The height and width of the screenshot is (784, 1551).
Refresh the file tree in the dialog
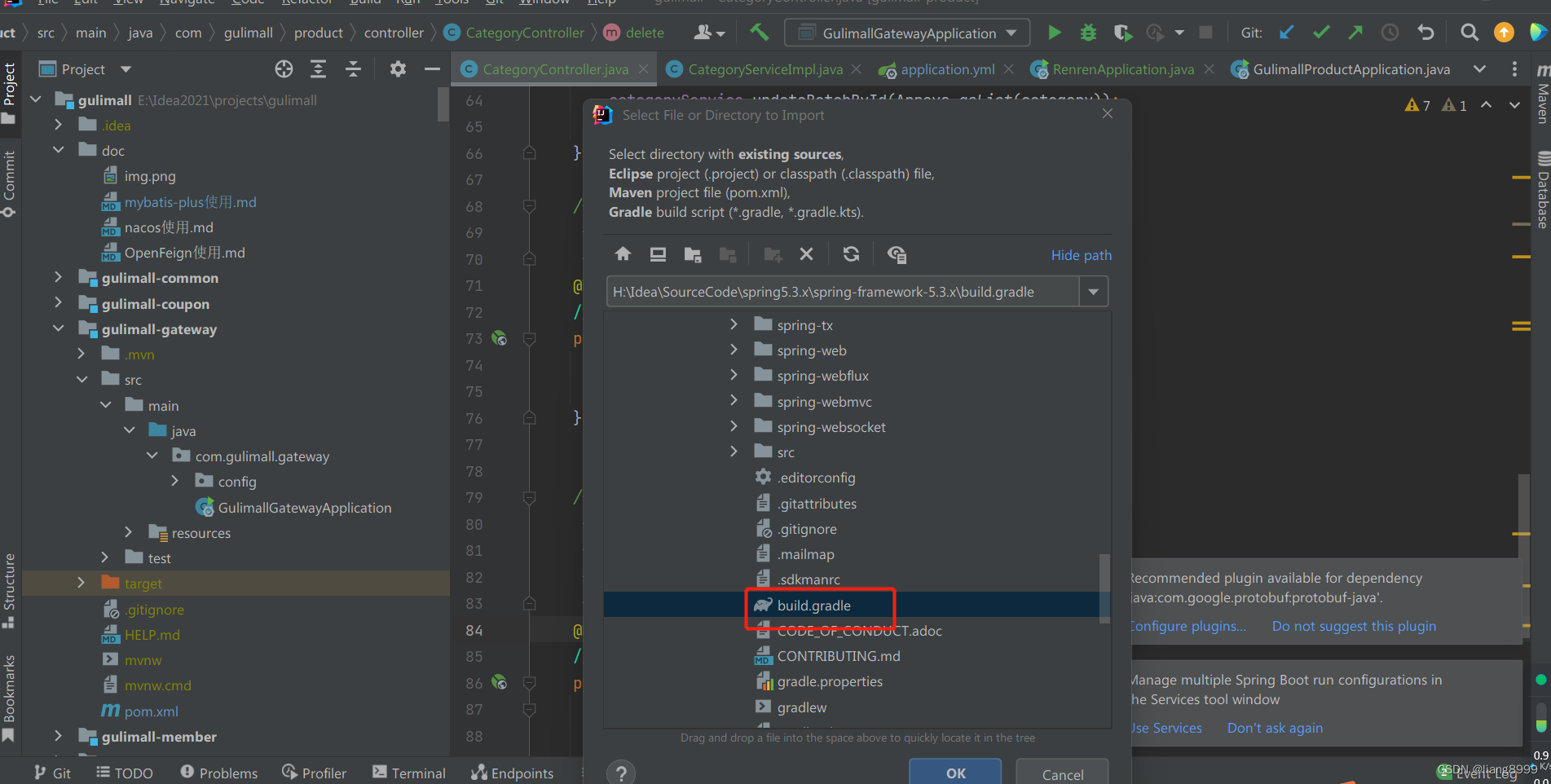(851, 254)
